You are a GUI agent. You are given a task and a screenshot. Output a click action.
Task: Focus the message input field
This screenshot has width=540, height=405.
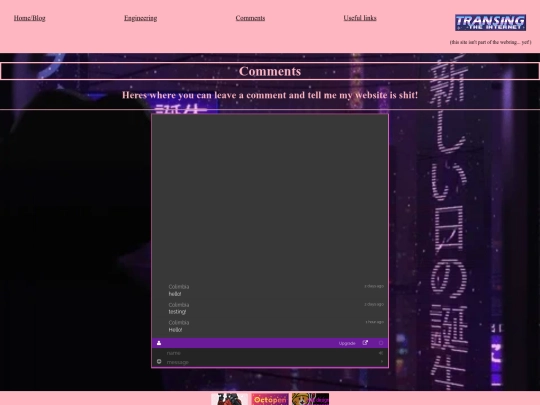[x=270, y=362]
